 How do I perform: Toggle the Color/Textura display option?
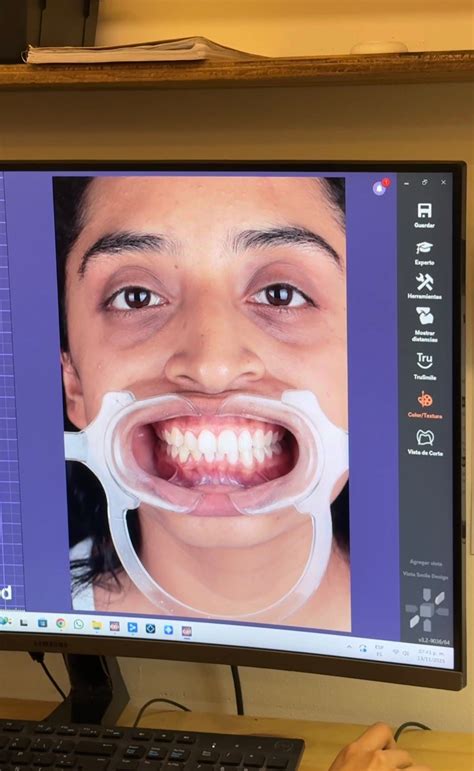tap(425, 404)
